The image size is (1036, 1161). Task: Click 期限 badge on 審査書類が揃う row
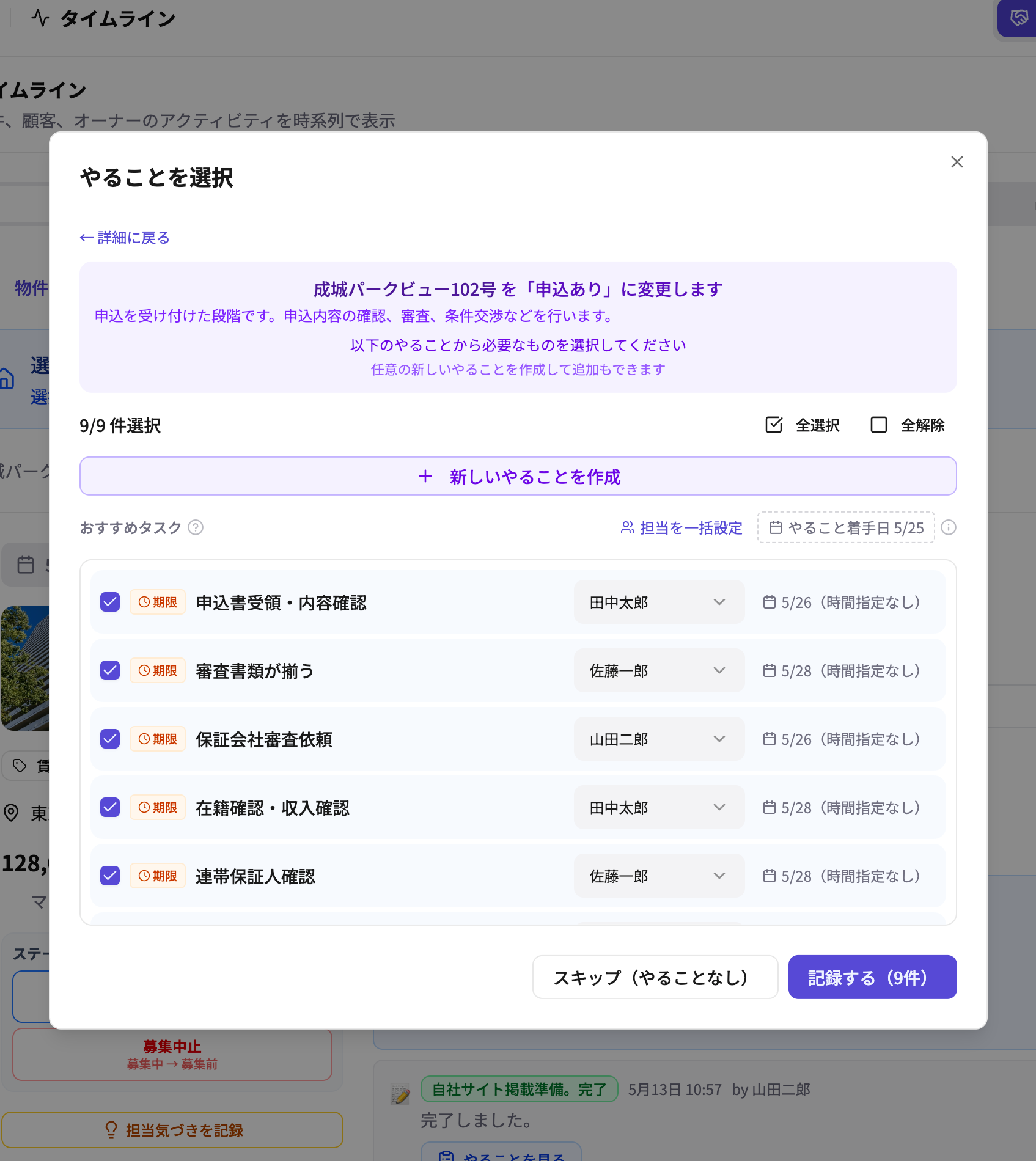pos(158,670)
